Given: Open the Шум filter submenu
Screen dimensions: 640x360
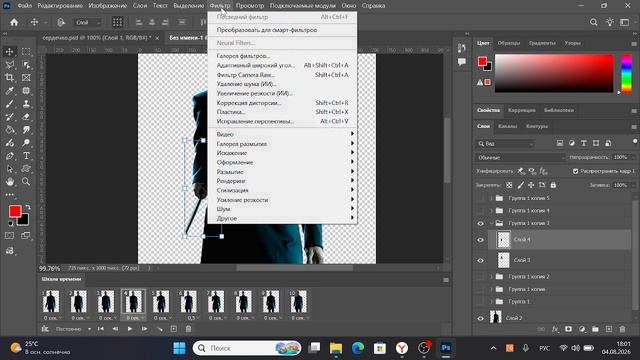Looking at the screenshot, I should click(x=282, y=209).
